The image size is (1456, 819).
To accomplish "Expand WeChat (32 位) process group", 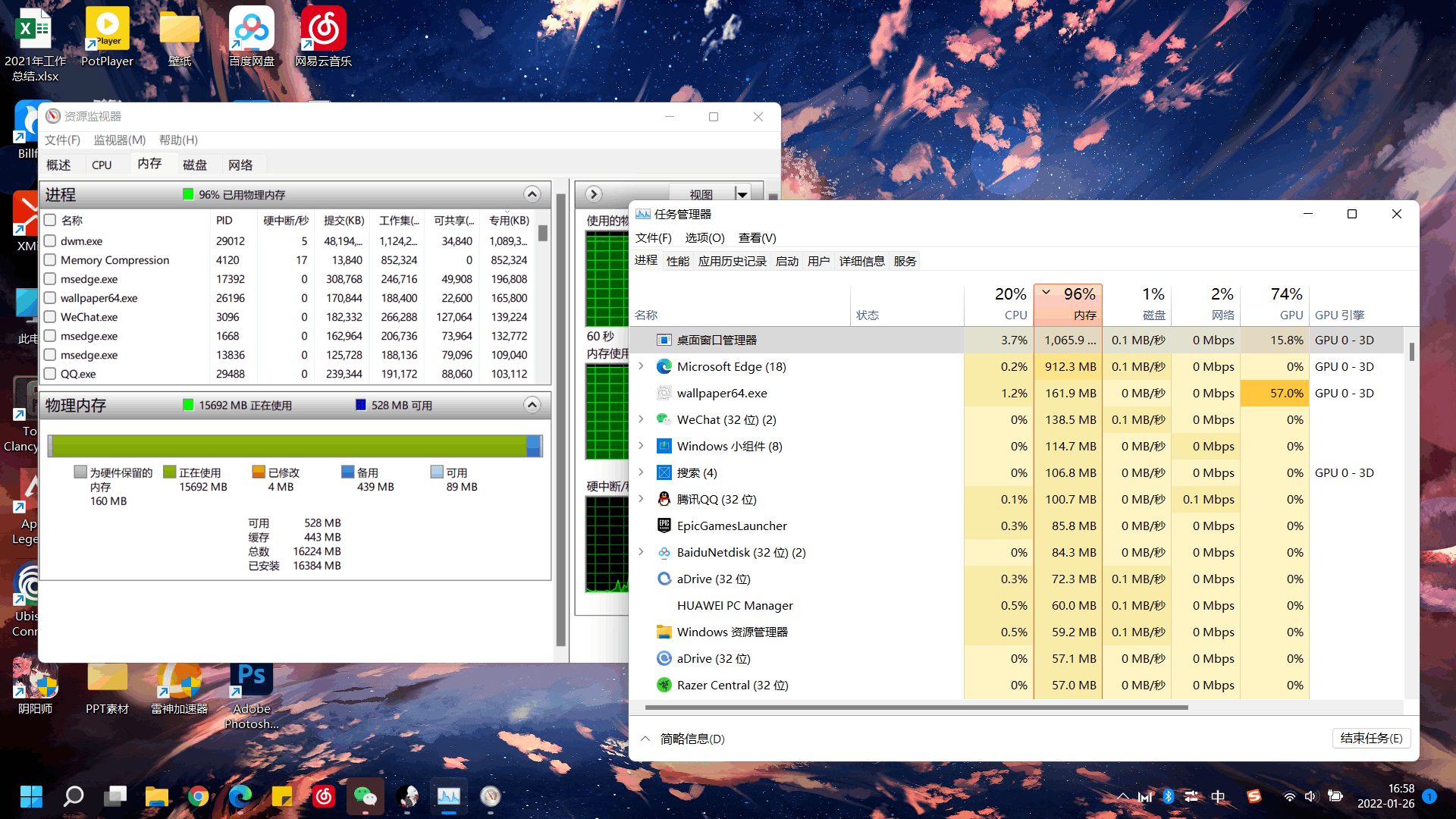I will tap(642, 419).
